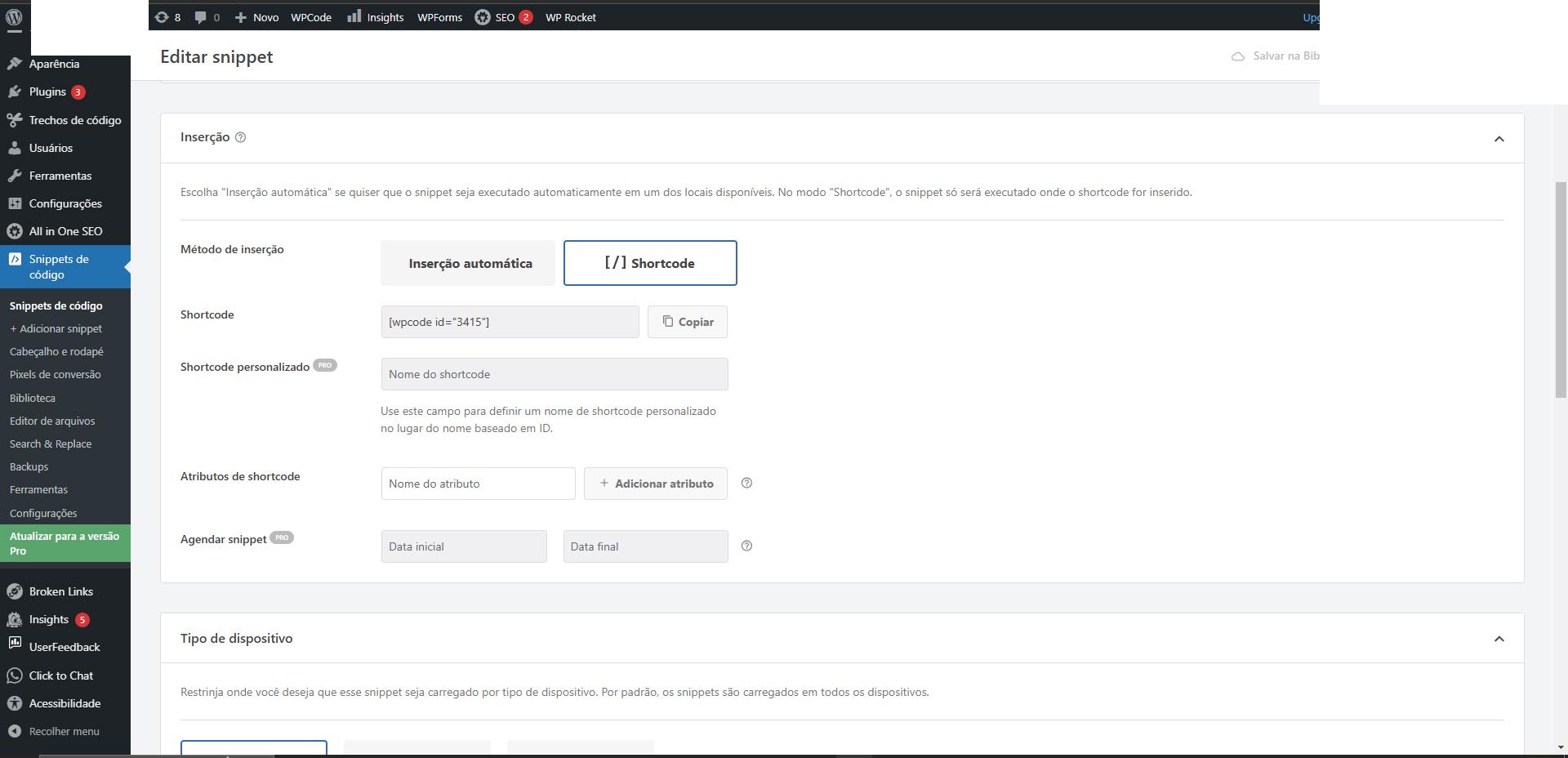Open WPForms admin bar menu

(439, 17)
